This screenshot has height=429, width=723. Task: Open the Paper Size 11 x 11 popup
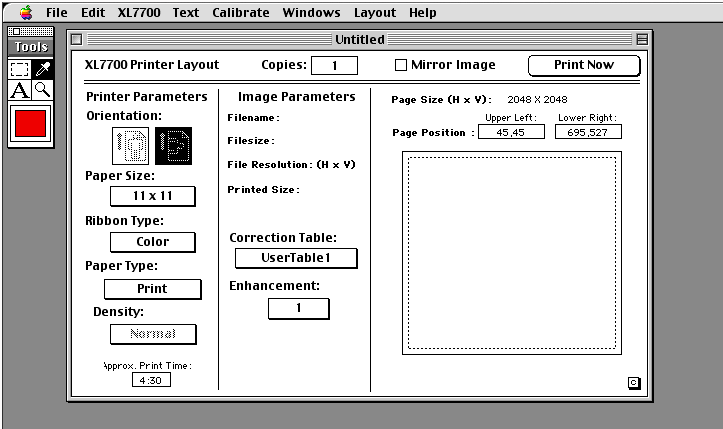tap(153, 196)
